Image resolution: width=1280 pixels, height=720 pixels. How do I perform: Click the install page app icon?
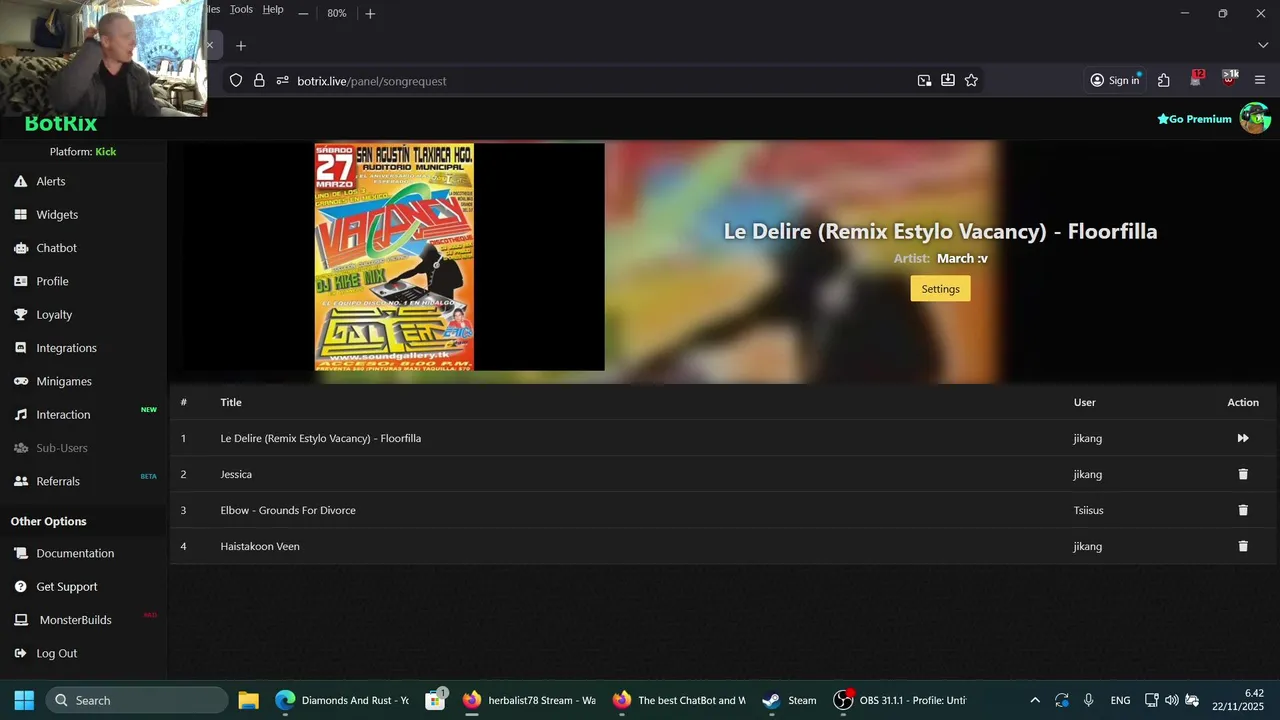tap(948, 80)
